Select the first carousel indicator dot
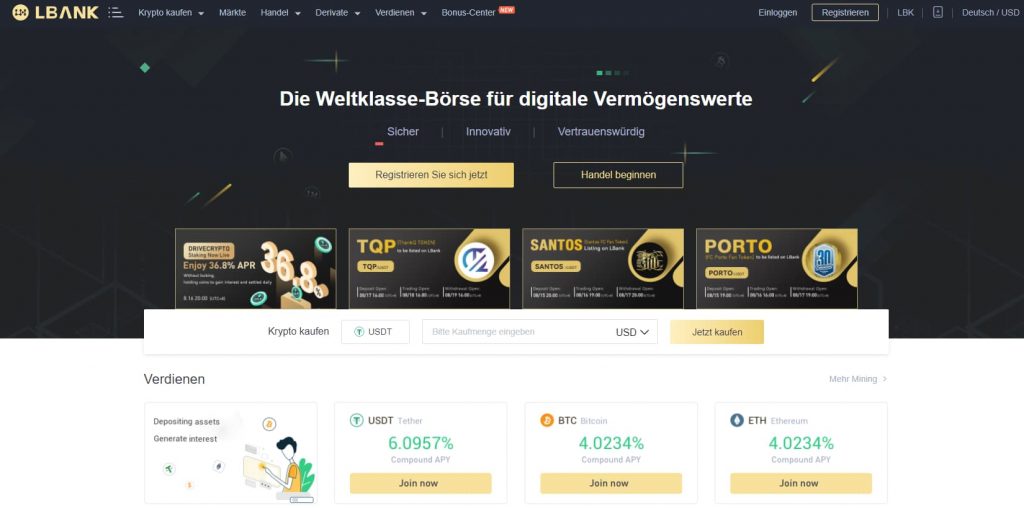This screenshot has height=508, width=1024. coord(600,72)
